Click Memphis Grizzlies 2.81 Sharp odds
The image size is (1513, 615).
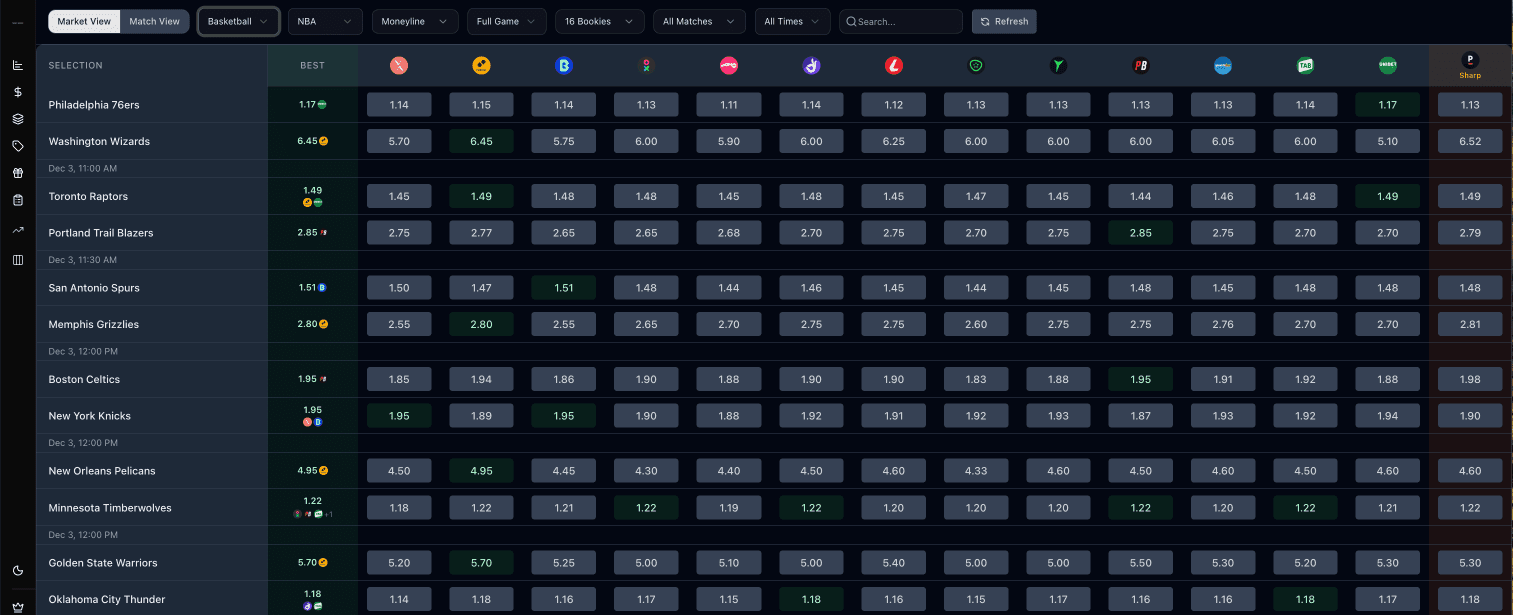tap(1470, 324)
